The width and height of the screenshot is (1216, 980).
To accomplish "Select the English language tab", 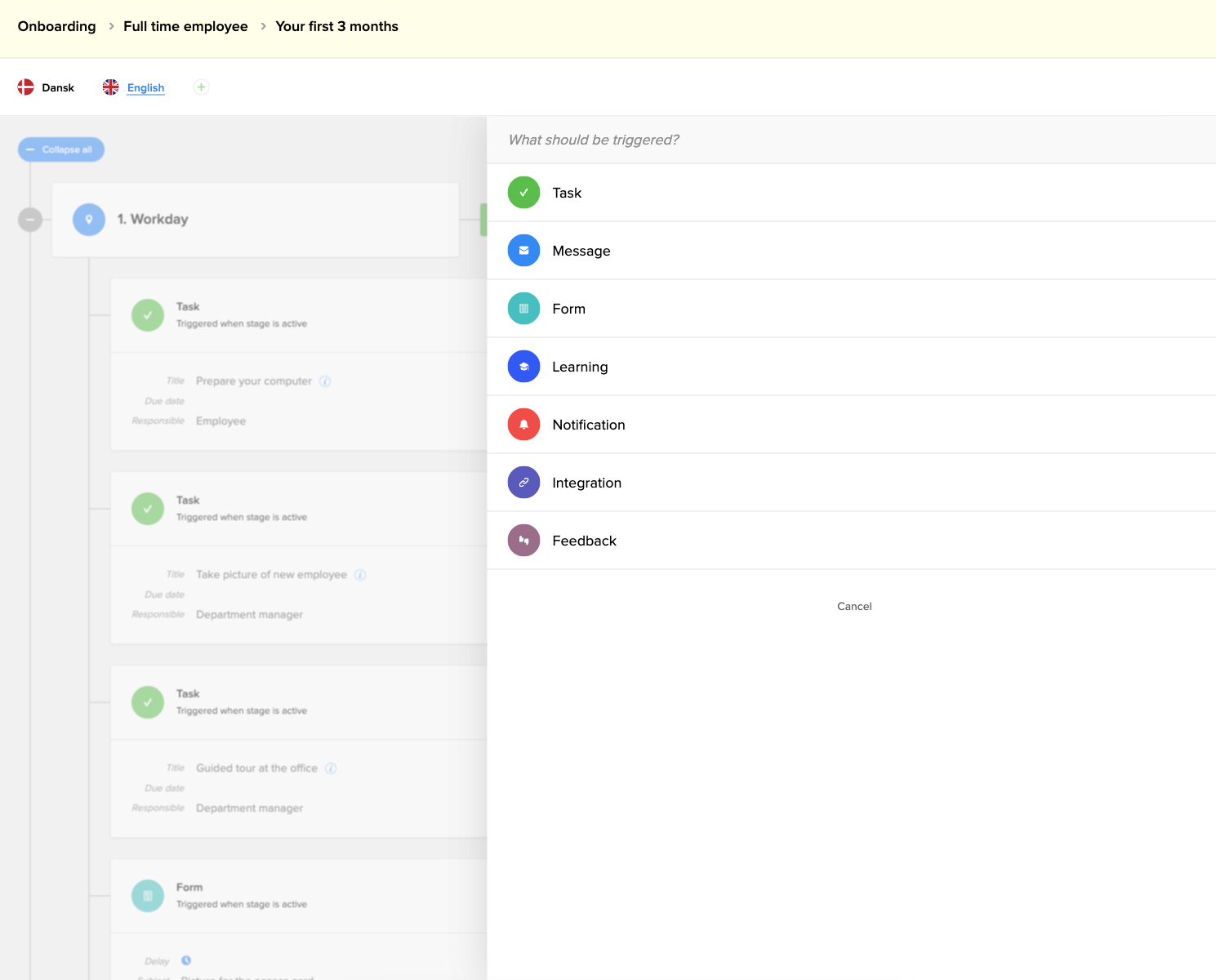I will [145, 87].
